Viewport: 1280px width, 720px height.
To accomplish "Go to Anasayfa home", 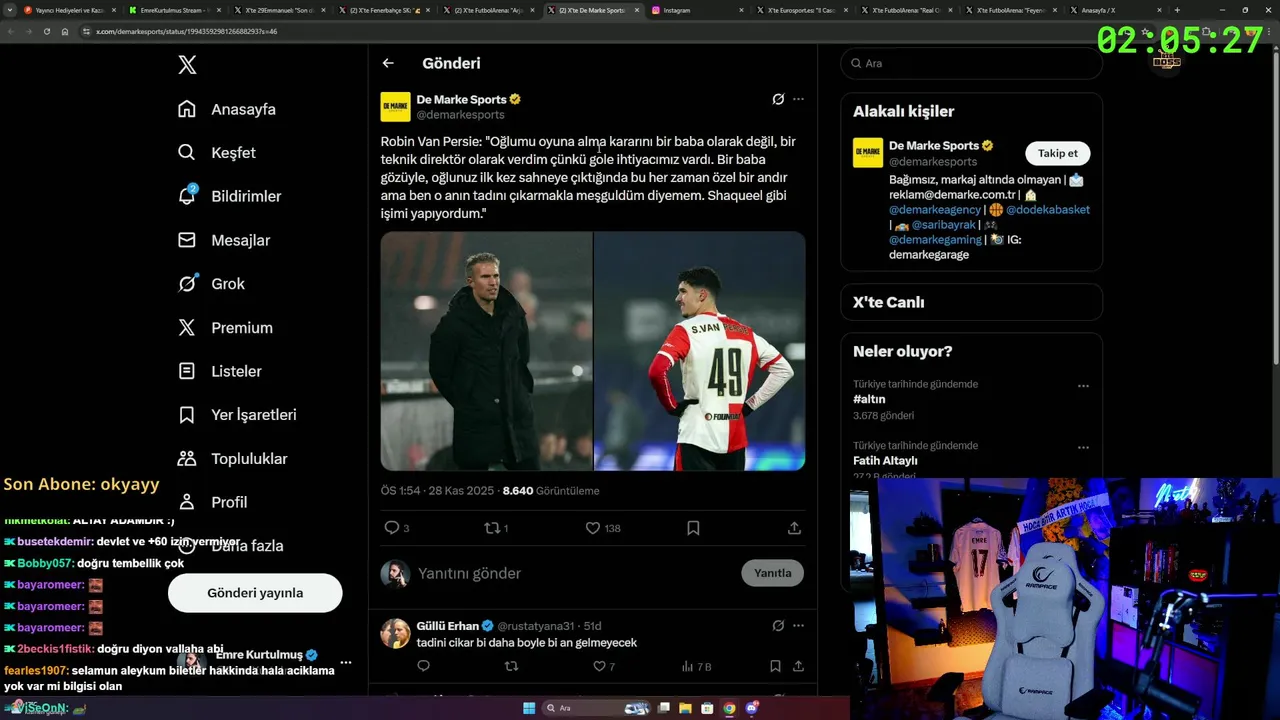I will (227, 109).
